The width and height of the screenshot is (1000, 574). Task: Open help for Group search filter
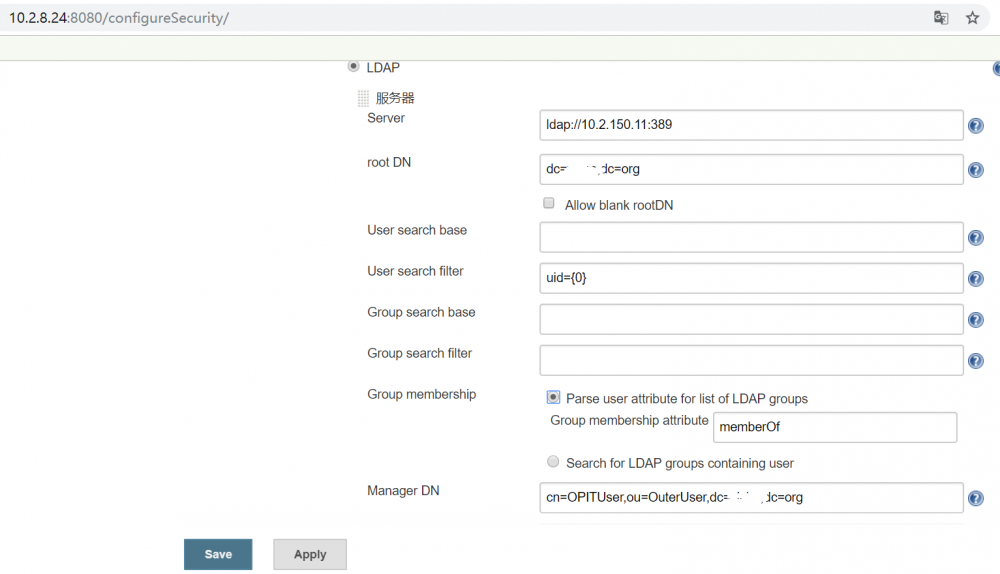(x=975, y=361)
